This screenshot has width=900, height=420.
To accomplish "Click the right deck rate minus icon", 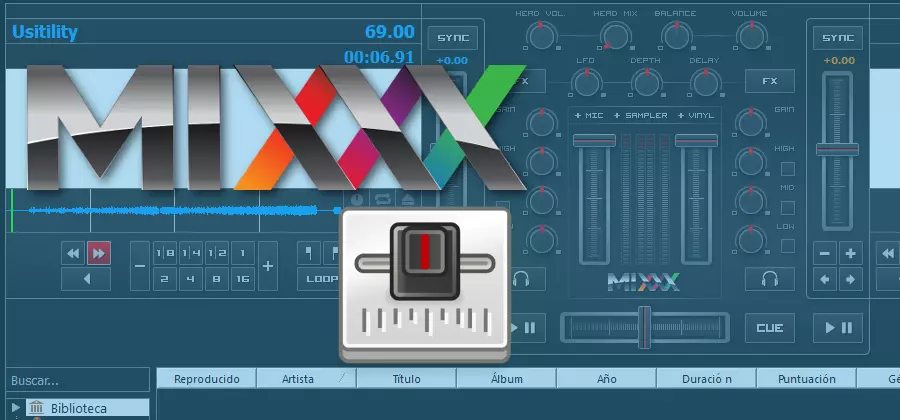I will click(x=826, y=253).
